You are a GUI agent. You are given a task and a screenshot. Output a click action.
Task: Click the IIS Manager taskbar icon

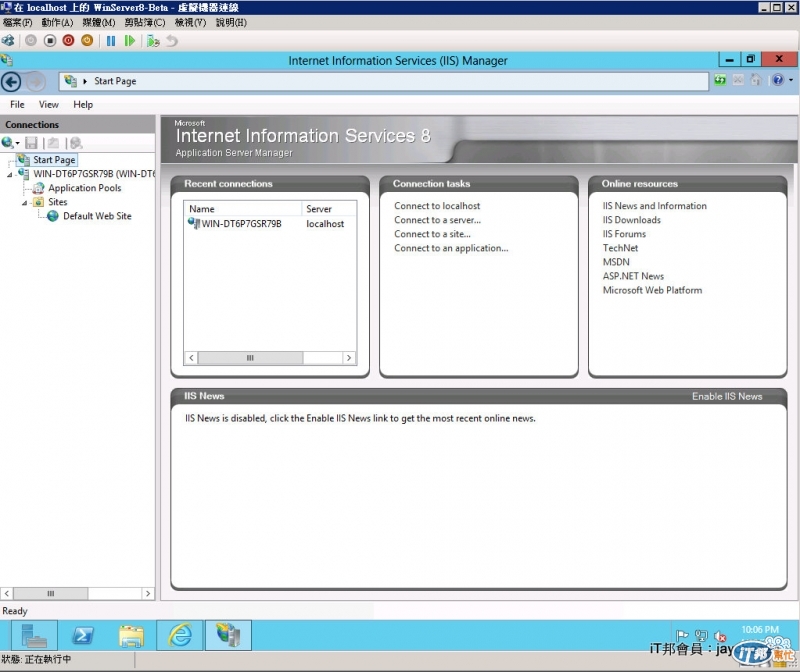pos(229,635)
